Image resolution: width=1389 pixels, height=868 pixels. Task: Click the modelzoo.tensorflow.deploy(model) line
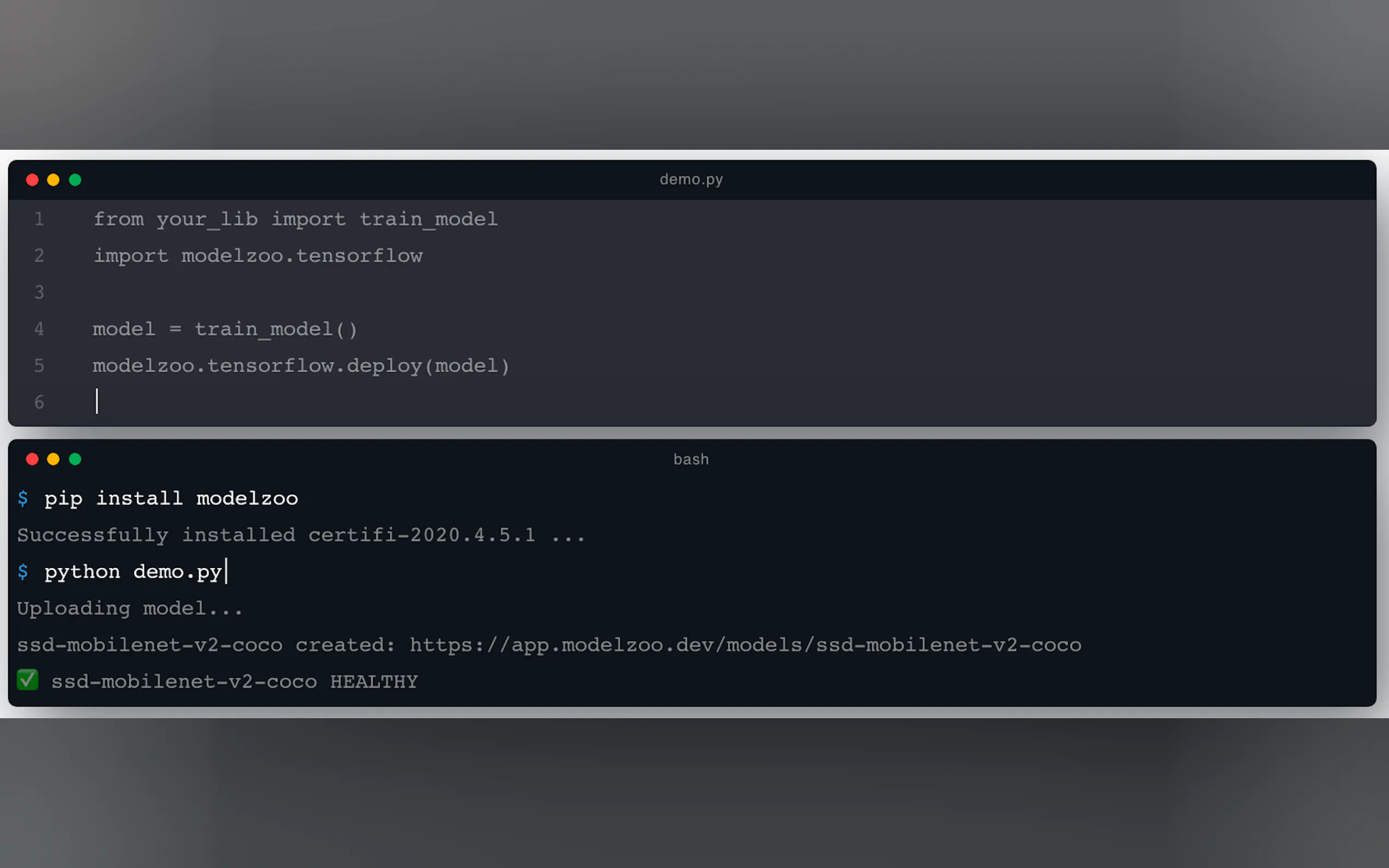[301, 366]
